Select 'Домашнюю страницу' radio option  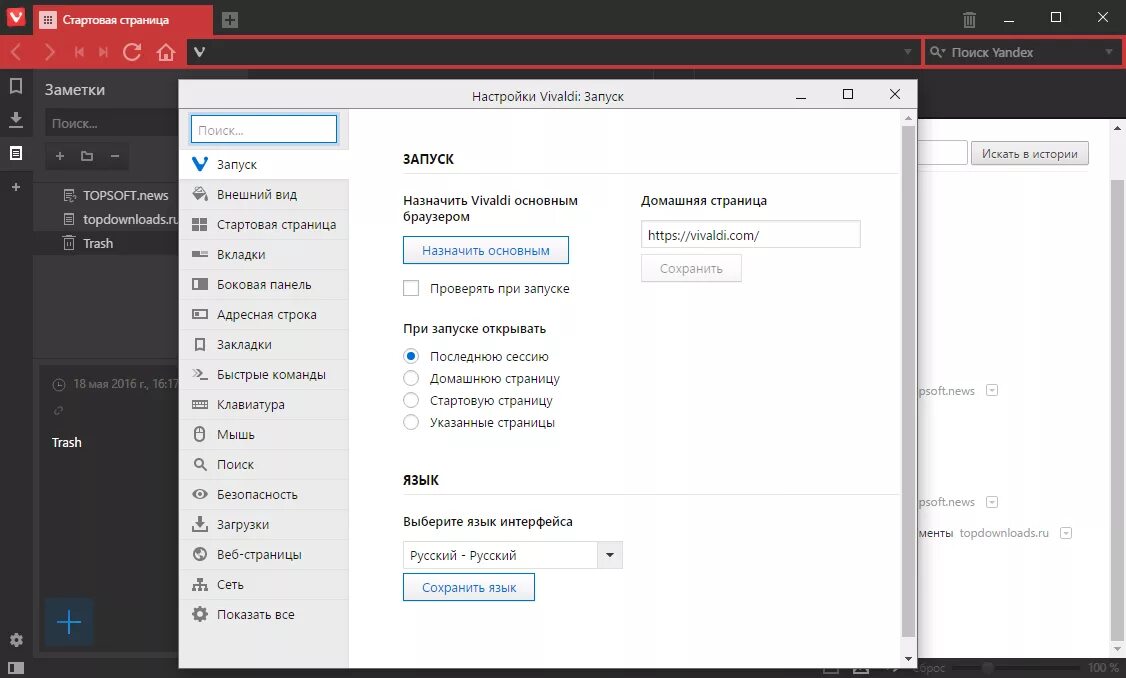click(x=411, y=379)
